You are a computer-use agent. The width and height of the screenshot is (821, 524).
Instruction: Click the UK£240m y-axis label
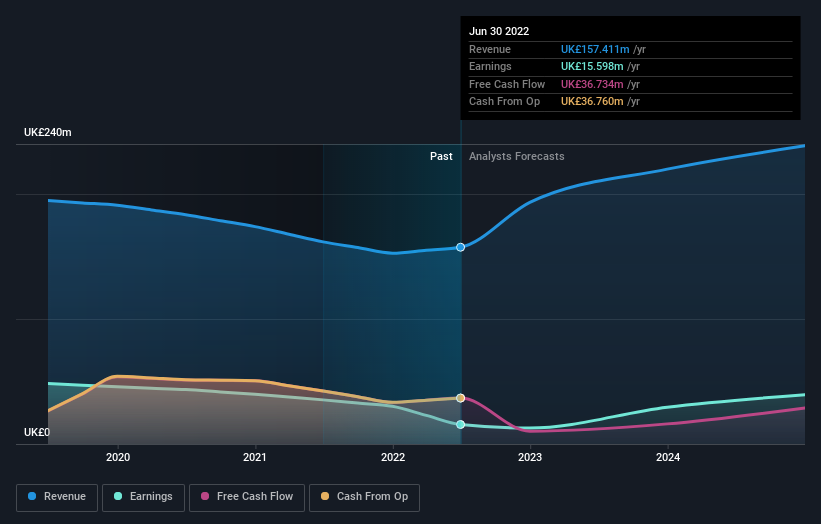pyautogui.click(x=48, y=132)
